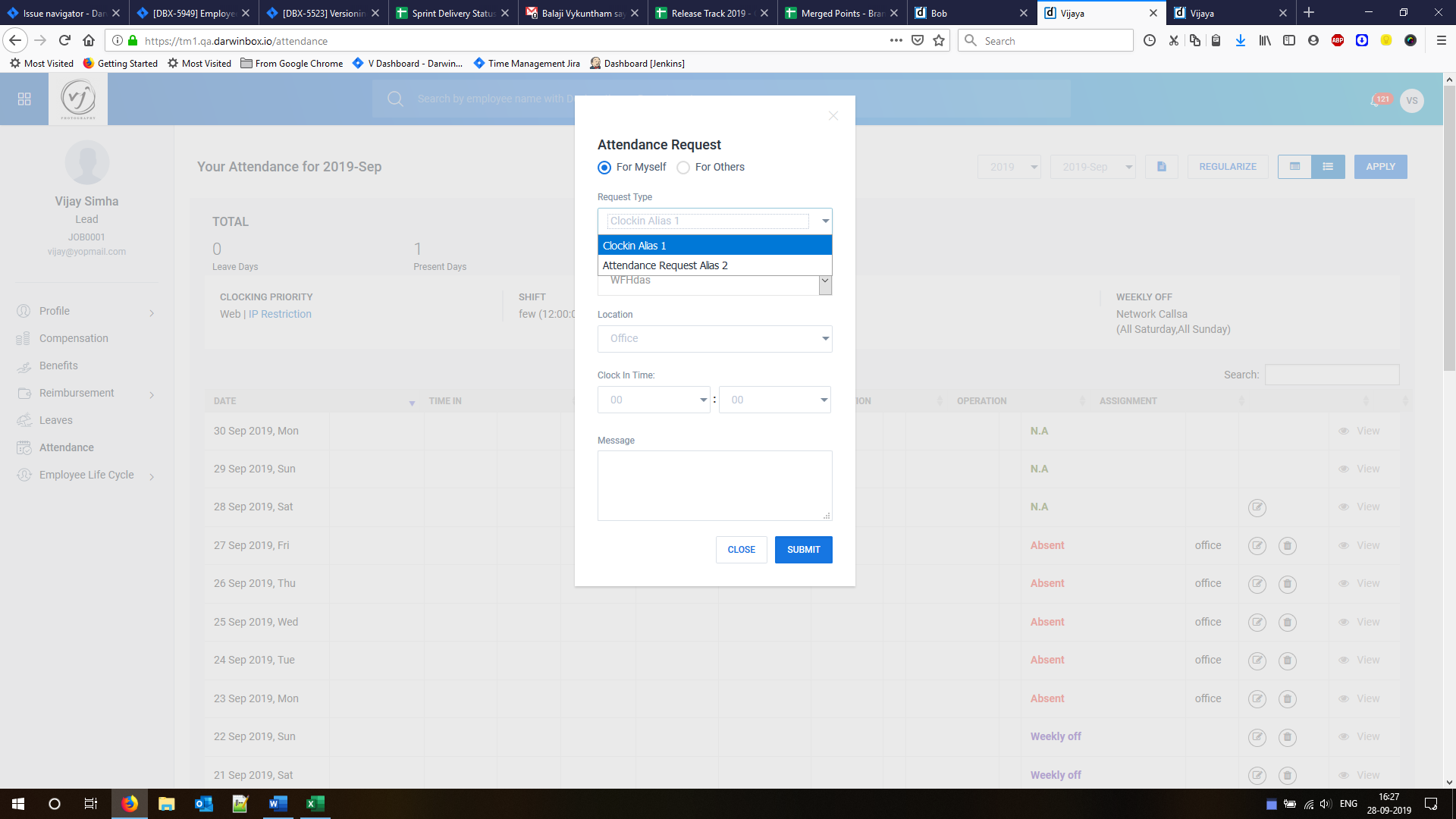Open the Location dropdown showing Office

714,339
